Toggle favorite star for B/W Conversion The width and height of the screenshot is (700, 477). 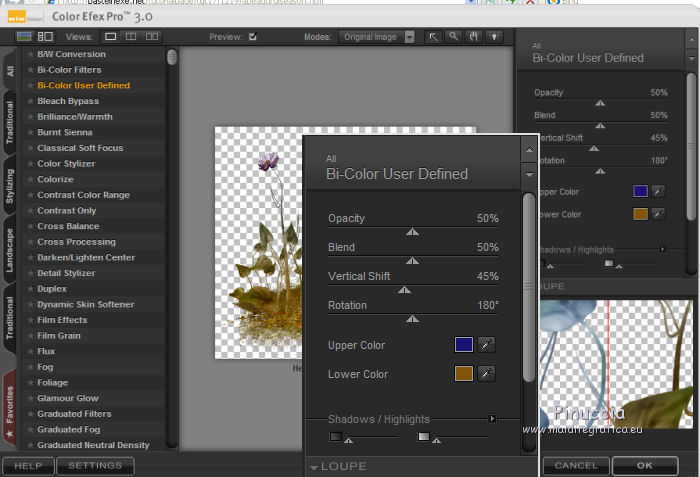30,54
